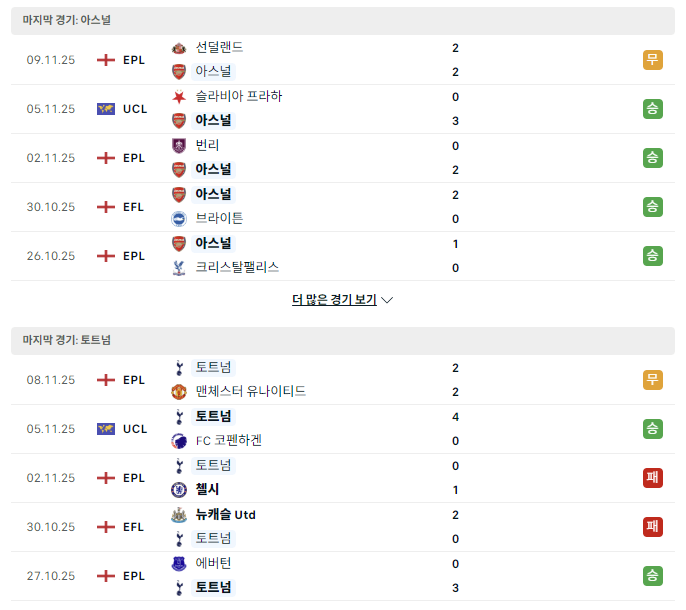Select the UCL label for Slavia Praha match
Viewport: 686px width, 610px height.
click(135, 109)
